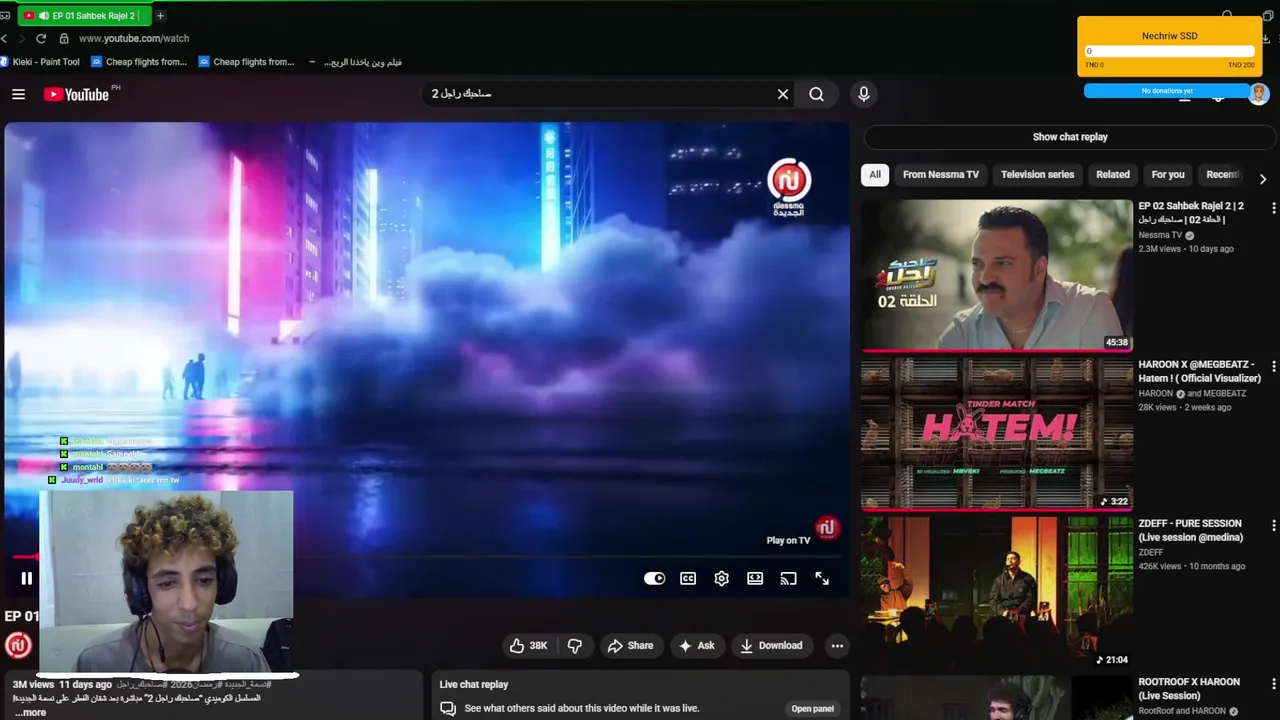Viewport: 1280px width, 720px height.
Task: Go back in browser history
Action: 4,38
